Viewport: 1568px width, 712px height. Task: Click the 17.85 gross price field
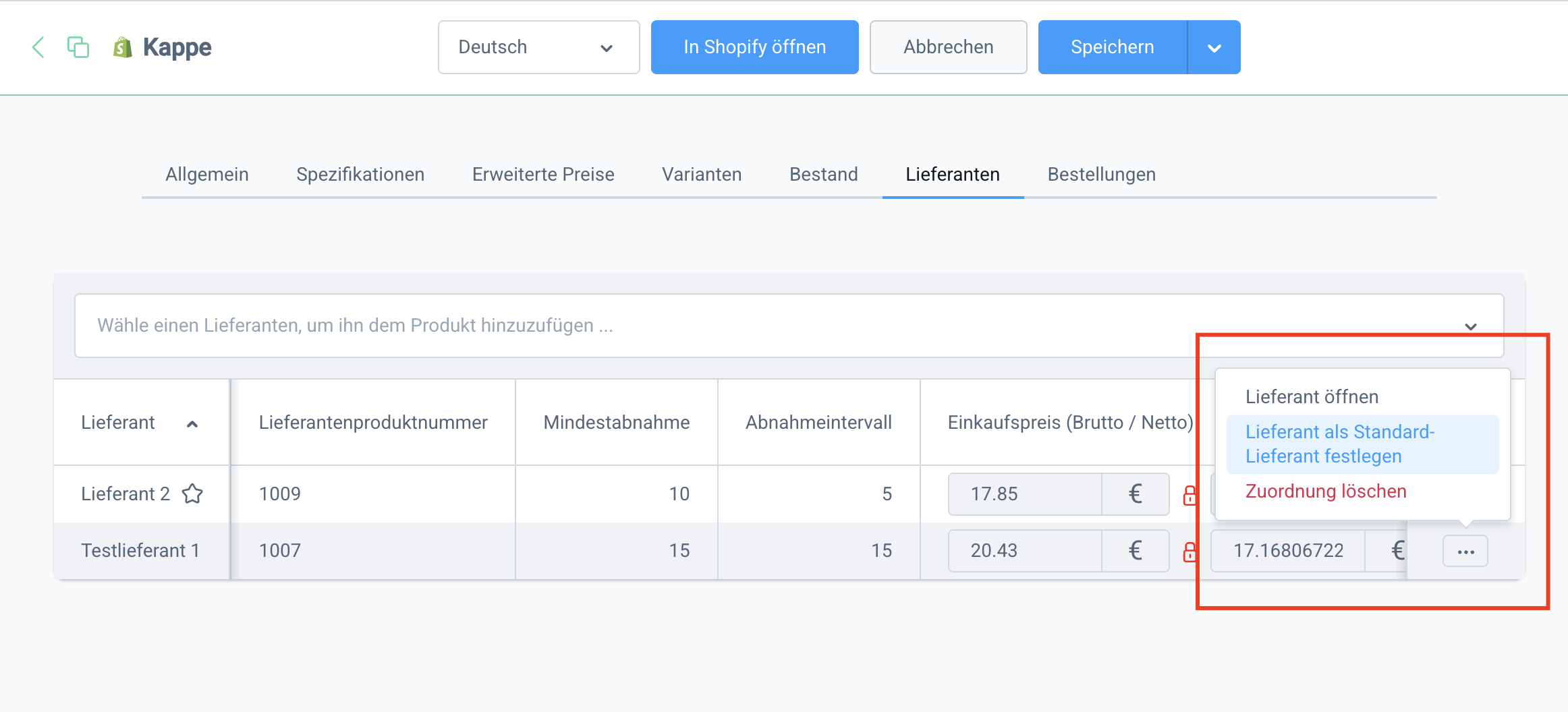[1024, 494]
